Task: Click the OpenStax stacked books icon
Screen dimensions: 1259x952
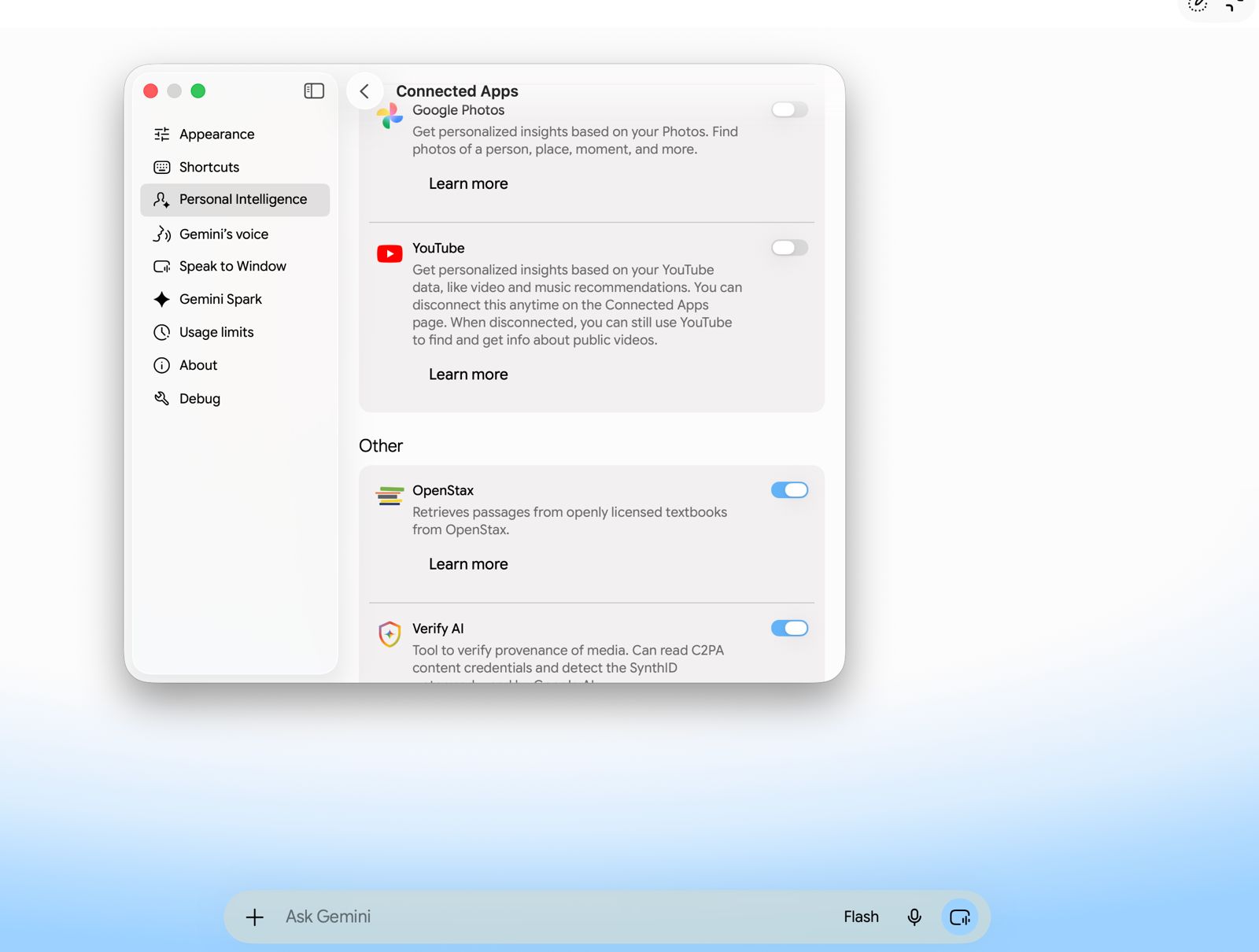Action: tap(390, 496)
